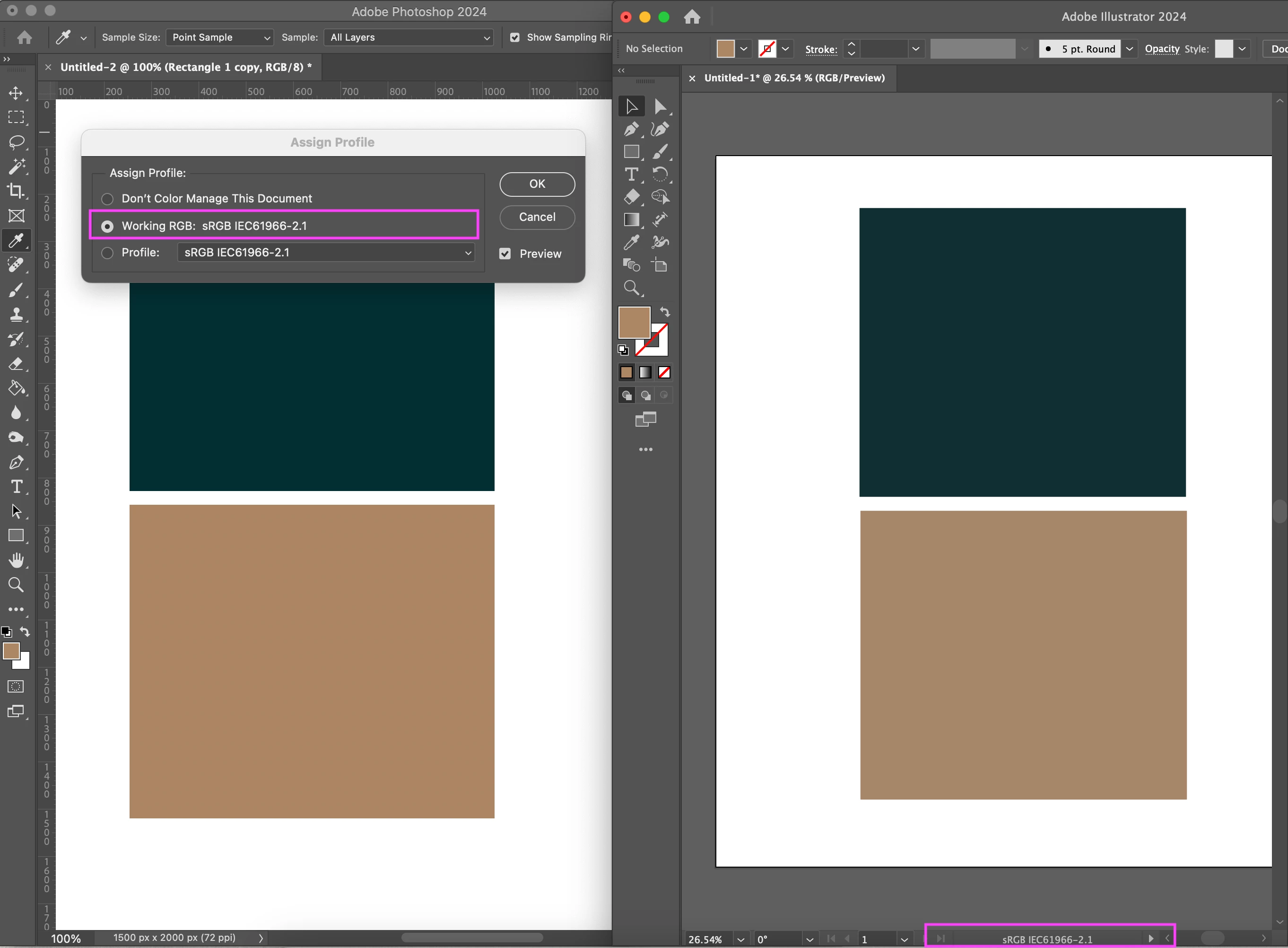Image resolution: width=1288 pixels, height=948 pixels.
Task: Select the Illustrator Type tool
Action: 631,174
